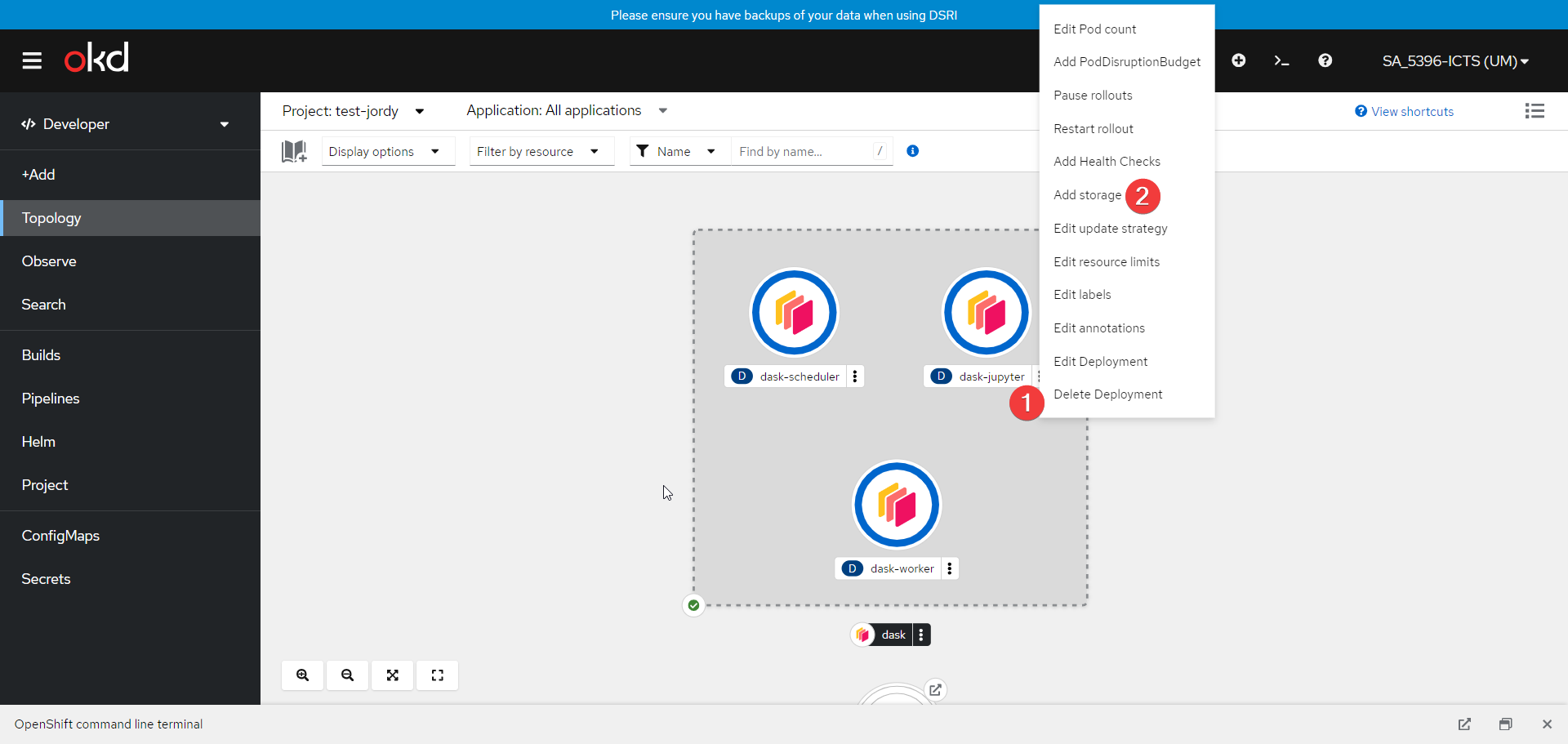Viewport: 1568px width, 744px height.
Task: Go to Topology in the sidebar
Action: [131, 218]
